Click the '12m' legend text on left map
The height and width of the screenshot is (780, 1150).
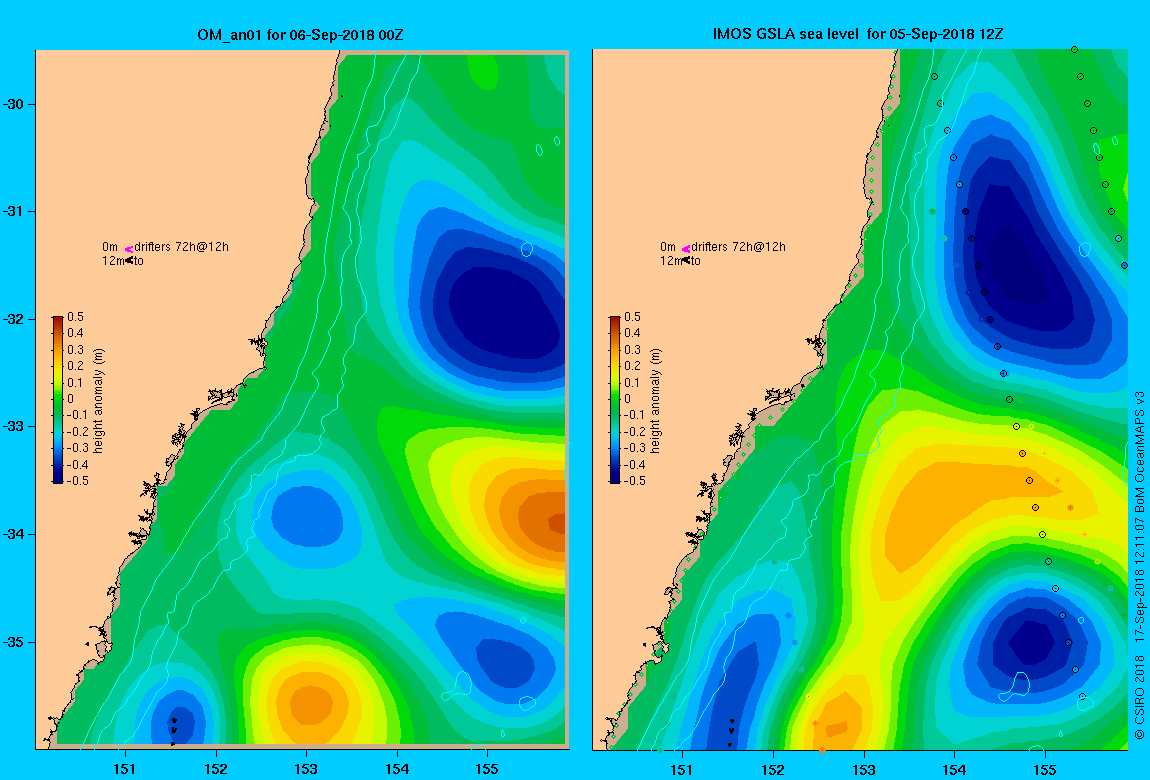[x=112, y=261]
